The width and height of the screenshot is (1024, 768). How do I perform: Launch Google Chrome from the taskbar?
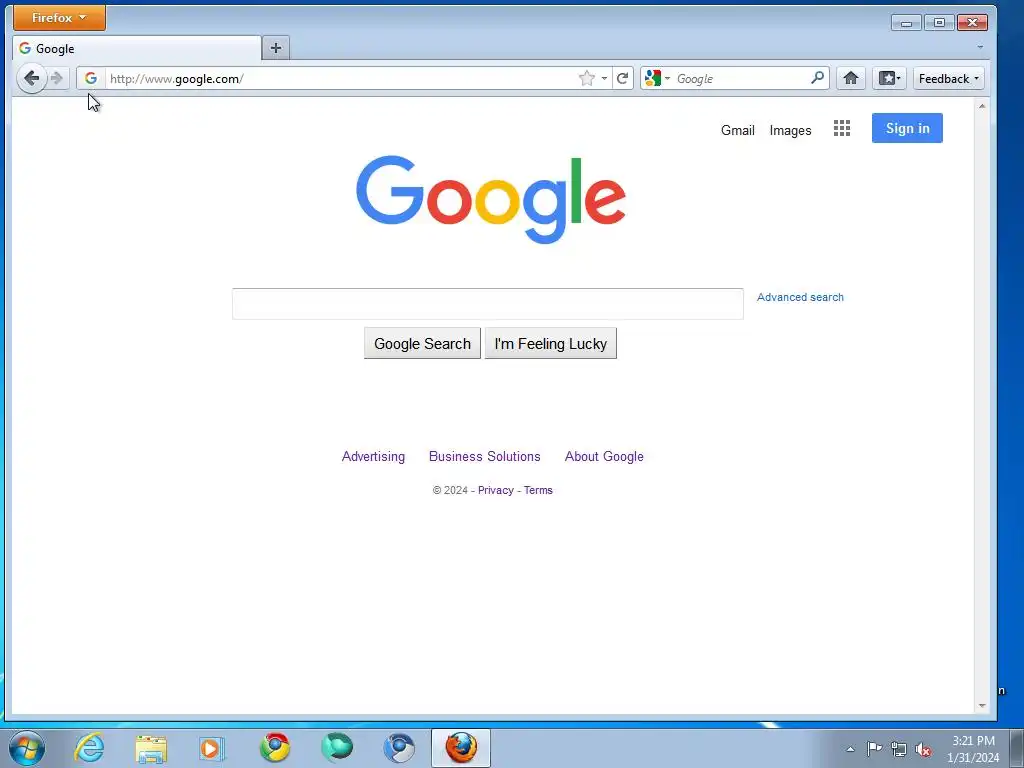click(x=275, y=748)
